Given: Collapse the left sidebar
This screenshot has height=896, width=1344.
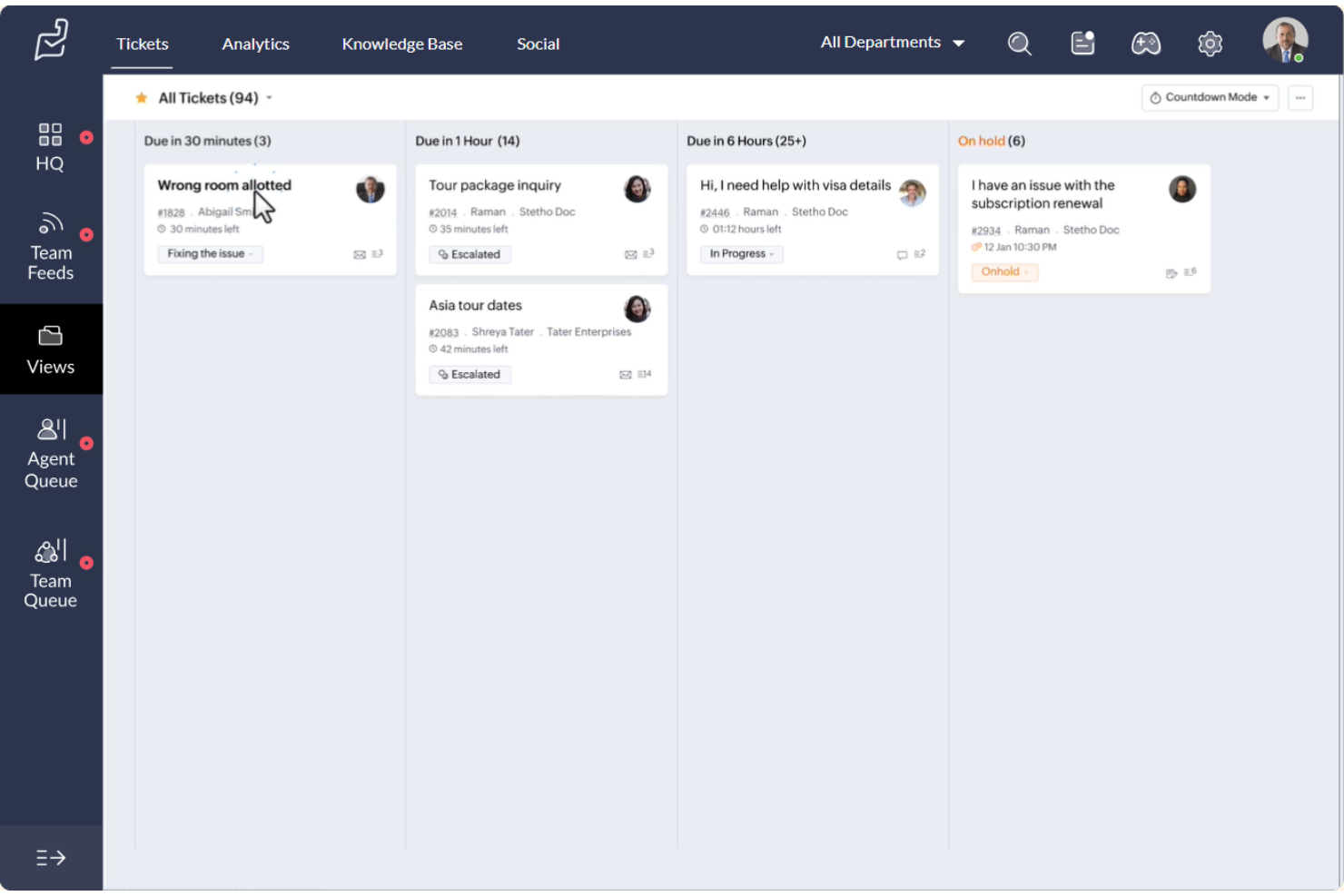Looking at the screenshot, I should click(x=50, y=857).
